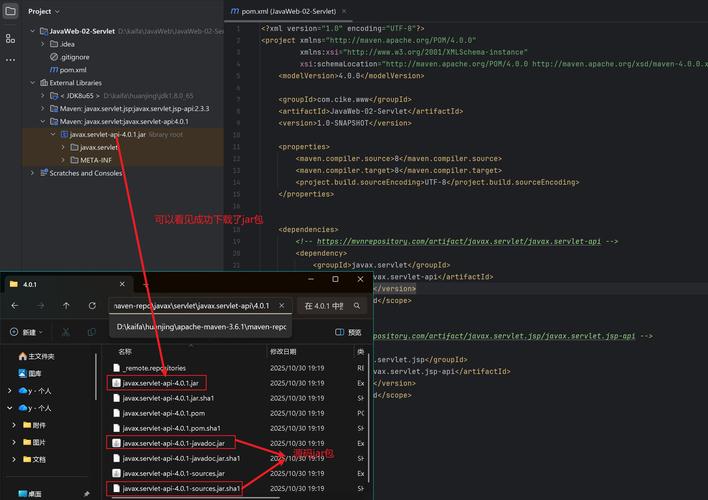
Task: Expand the .idea folder
Action: [x=43, y=44]
